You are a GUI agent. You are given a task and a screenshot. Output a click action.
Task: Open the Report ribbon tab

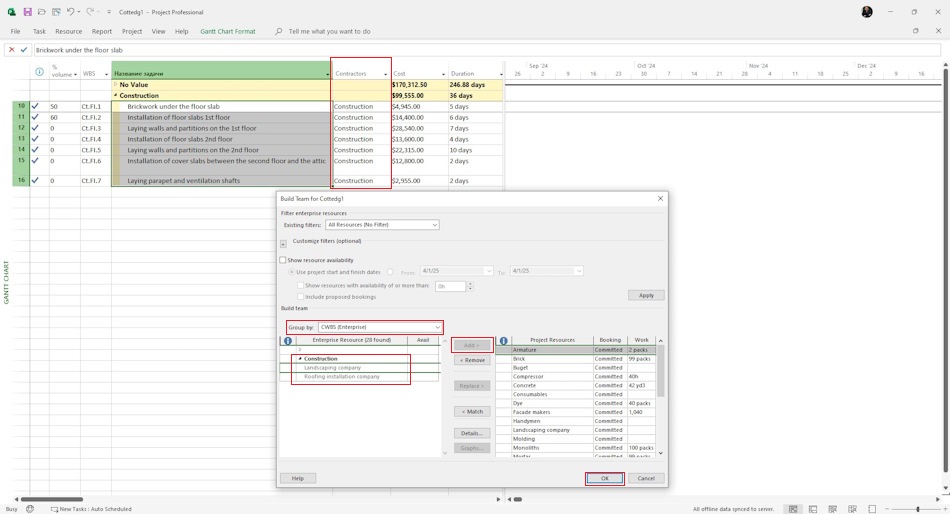point(102,31)
